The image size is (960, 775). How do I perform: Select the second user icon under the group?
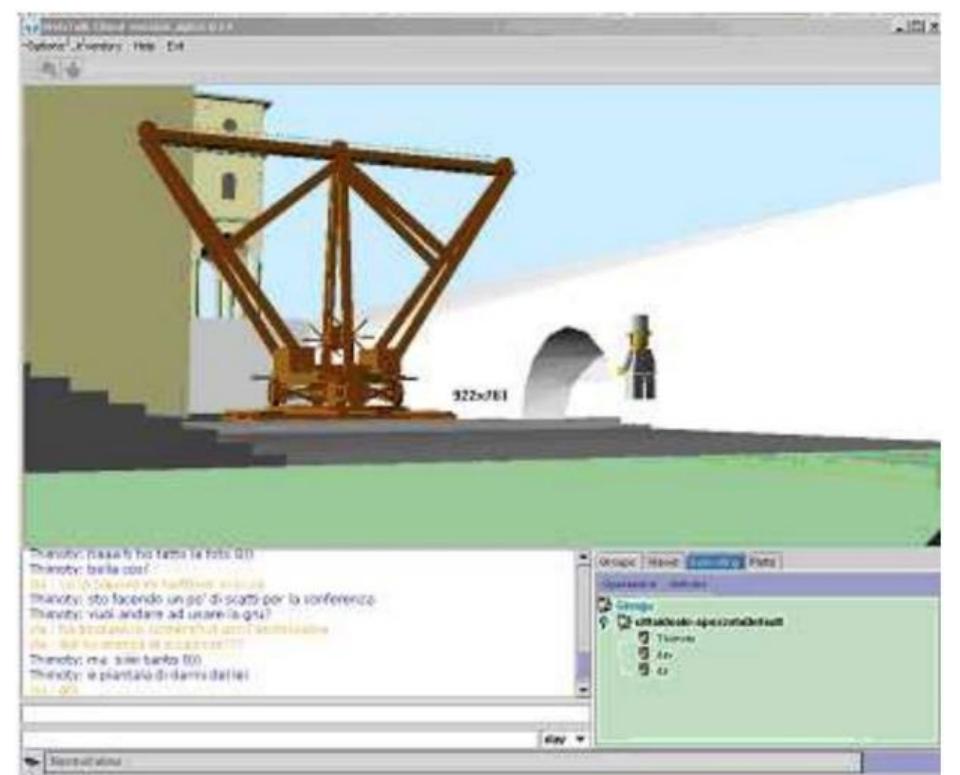[644, 654]
